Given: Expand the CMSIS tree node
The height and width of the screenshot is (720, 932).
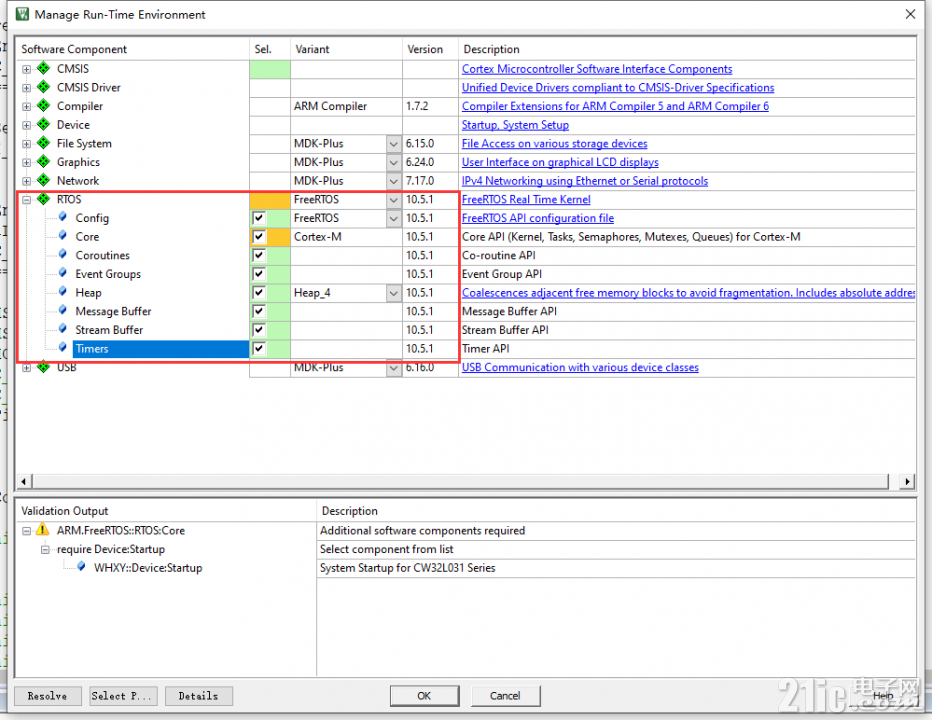Looking at the screenshot, I should coord(27,69).
